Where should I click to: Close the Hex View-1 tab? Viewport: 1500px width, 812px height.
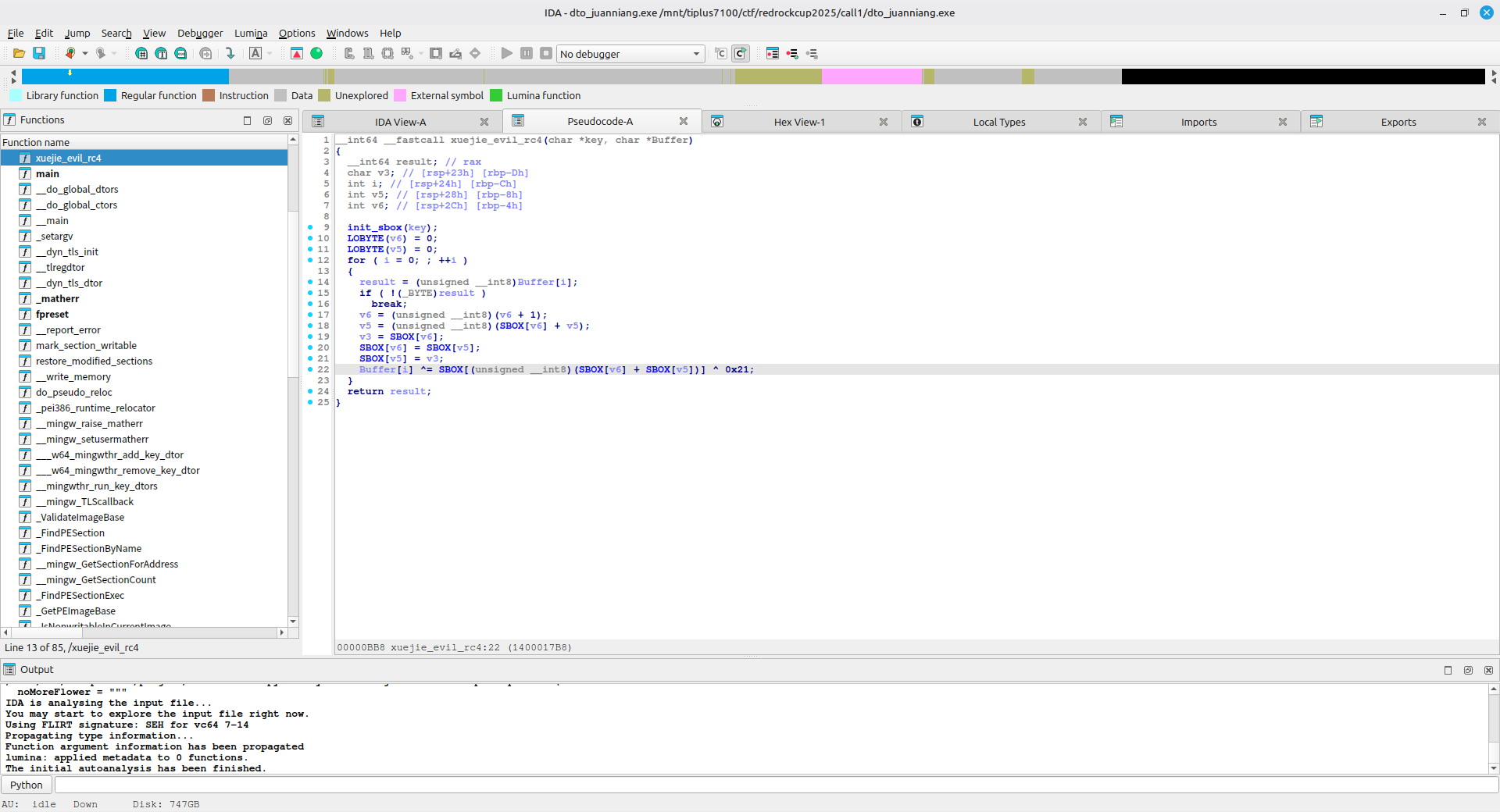tap(884, 122)
